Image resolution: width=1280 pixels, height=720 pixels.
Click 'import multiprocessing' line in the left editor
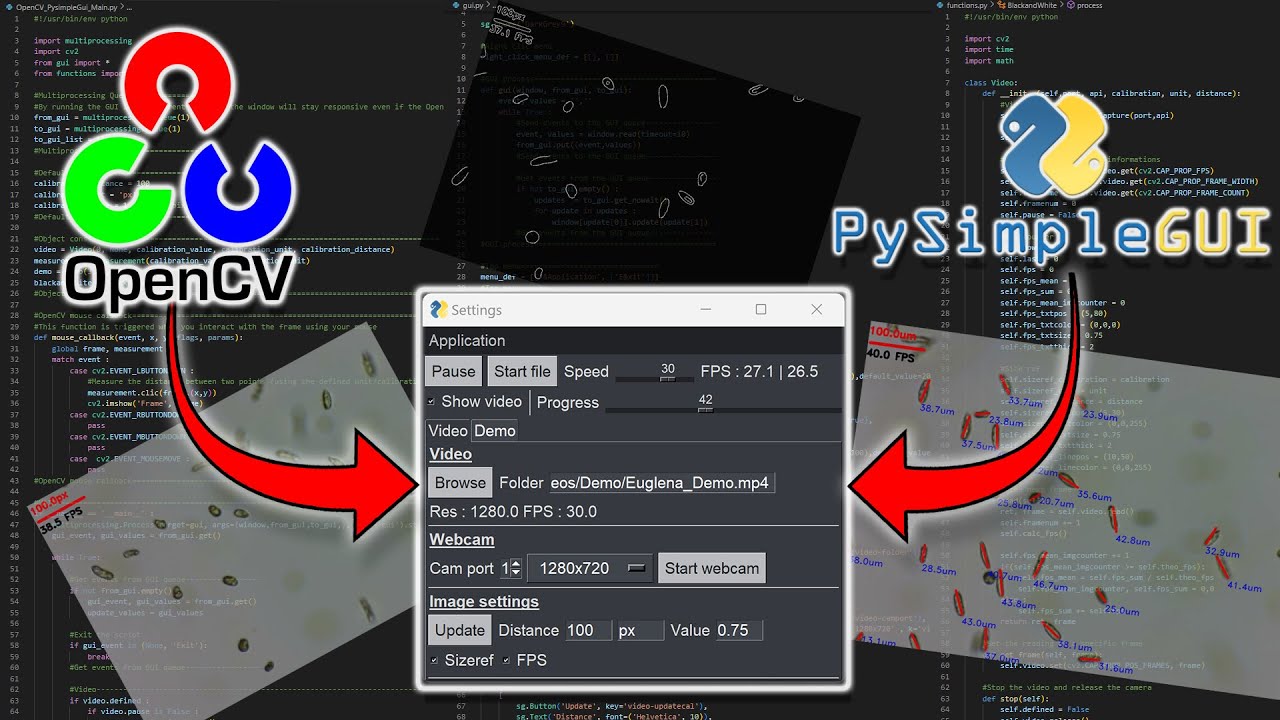(x=83, y=41)
